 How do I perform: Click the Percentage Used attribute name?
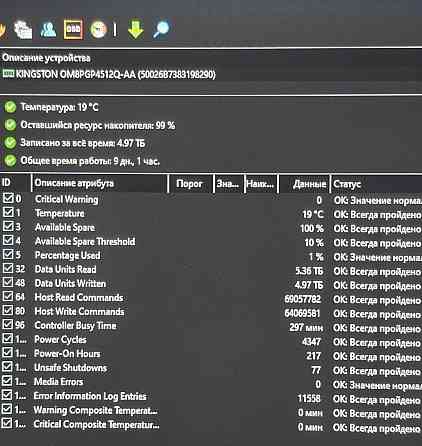pos(67,255)
